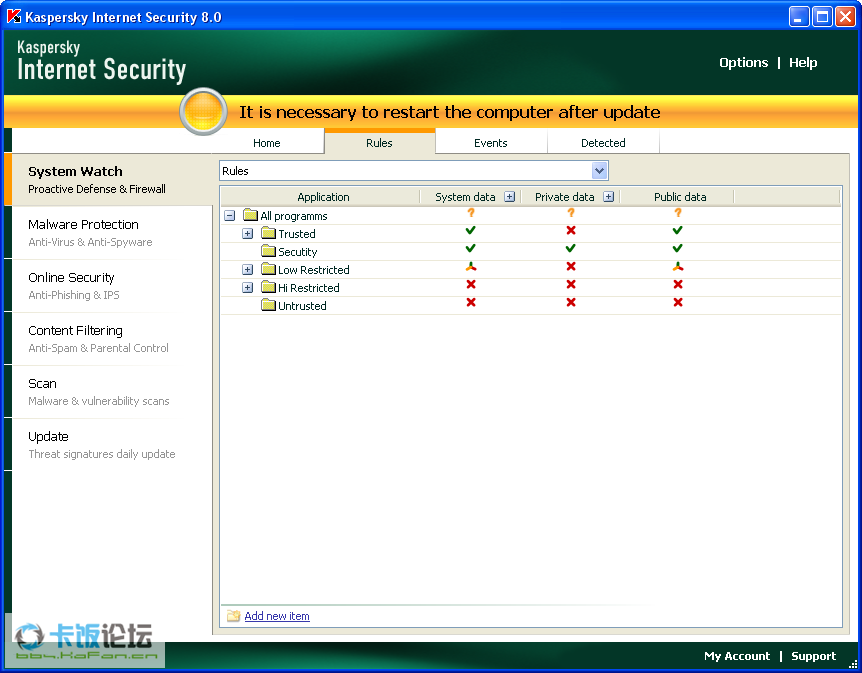Screen dimensions: 862x673
Task: Click the Add new item folder icon
Action: 234,615
